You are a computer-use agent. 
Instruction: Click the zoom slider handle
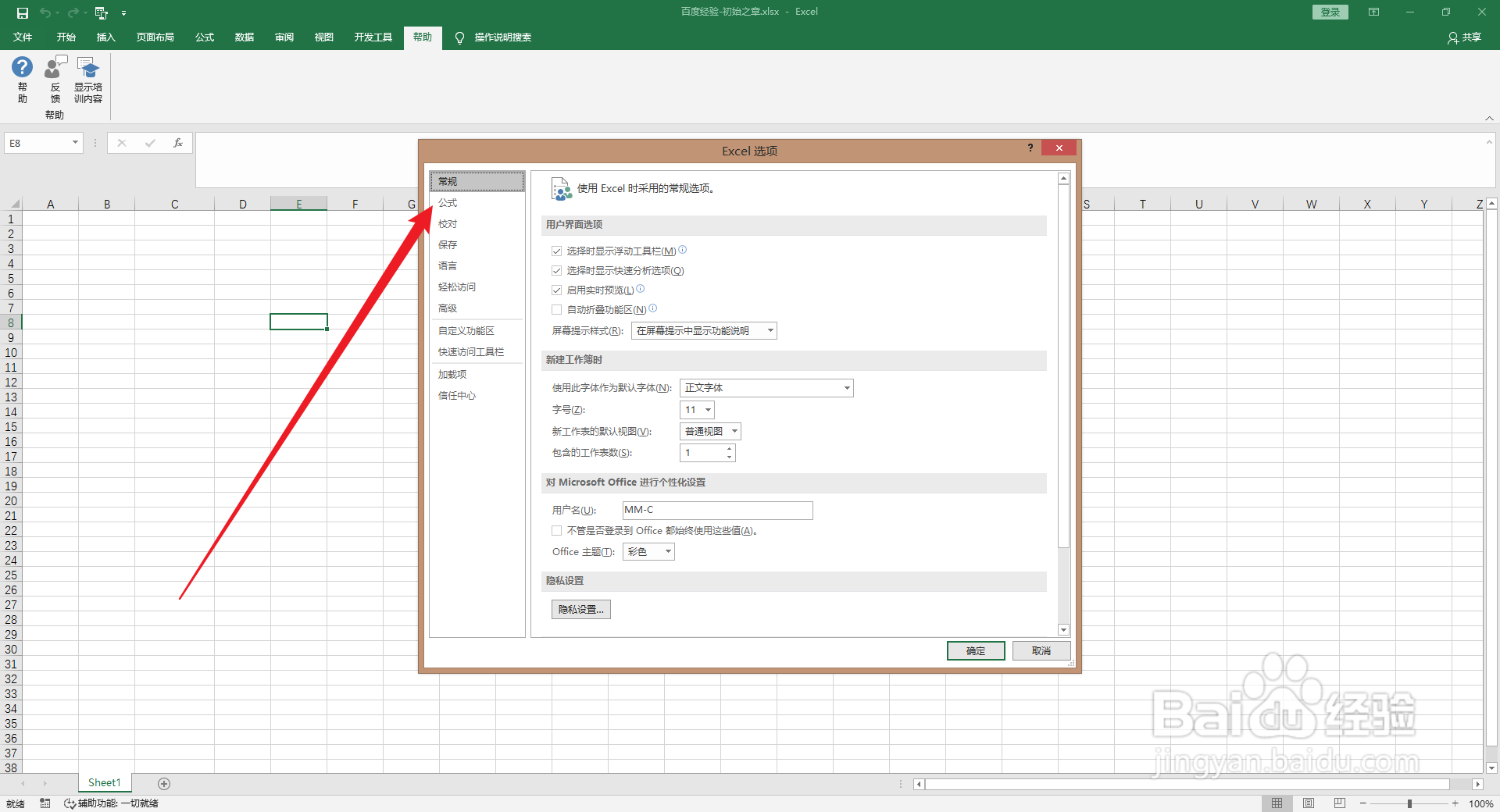tap(1409, 803)
